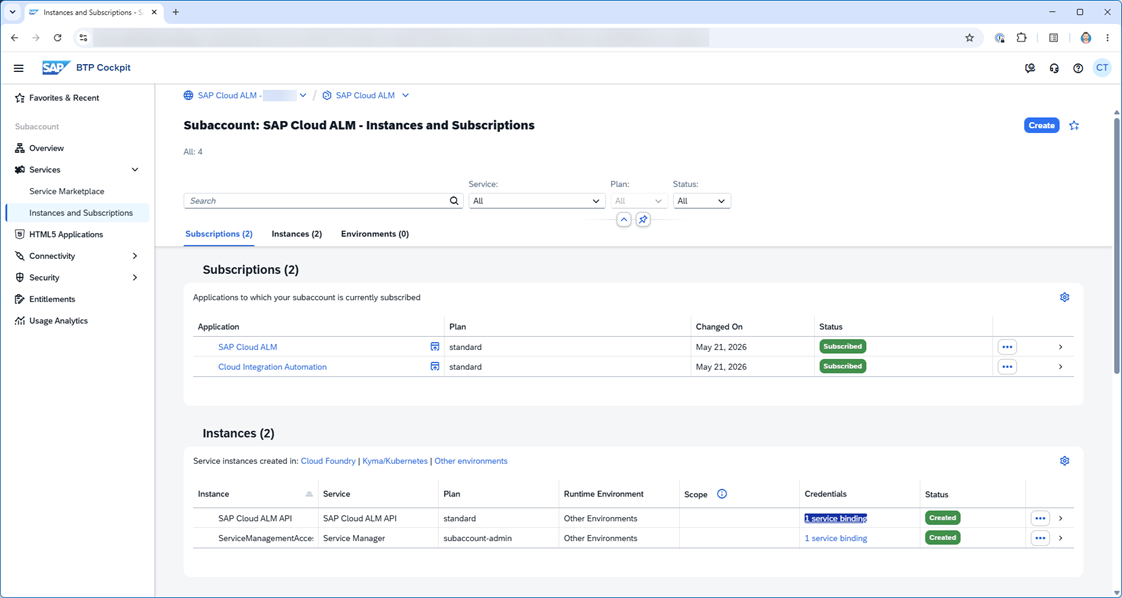
Task: Switch to Environments (0) tab
Action: [x=375, y=234]
